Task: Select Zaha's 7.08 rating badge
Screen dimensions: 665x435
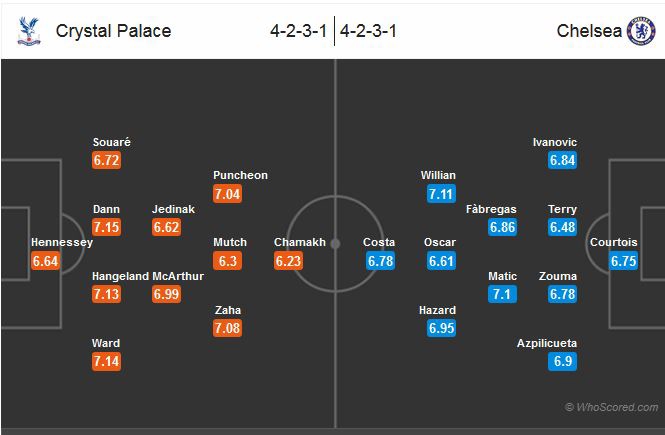Action: click(x=228, y=328)
